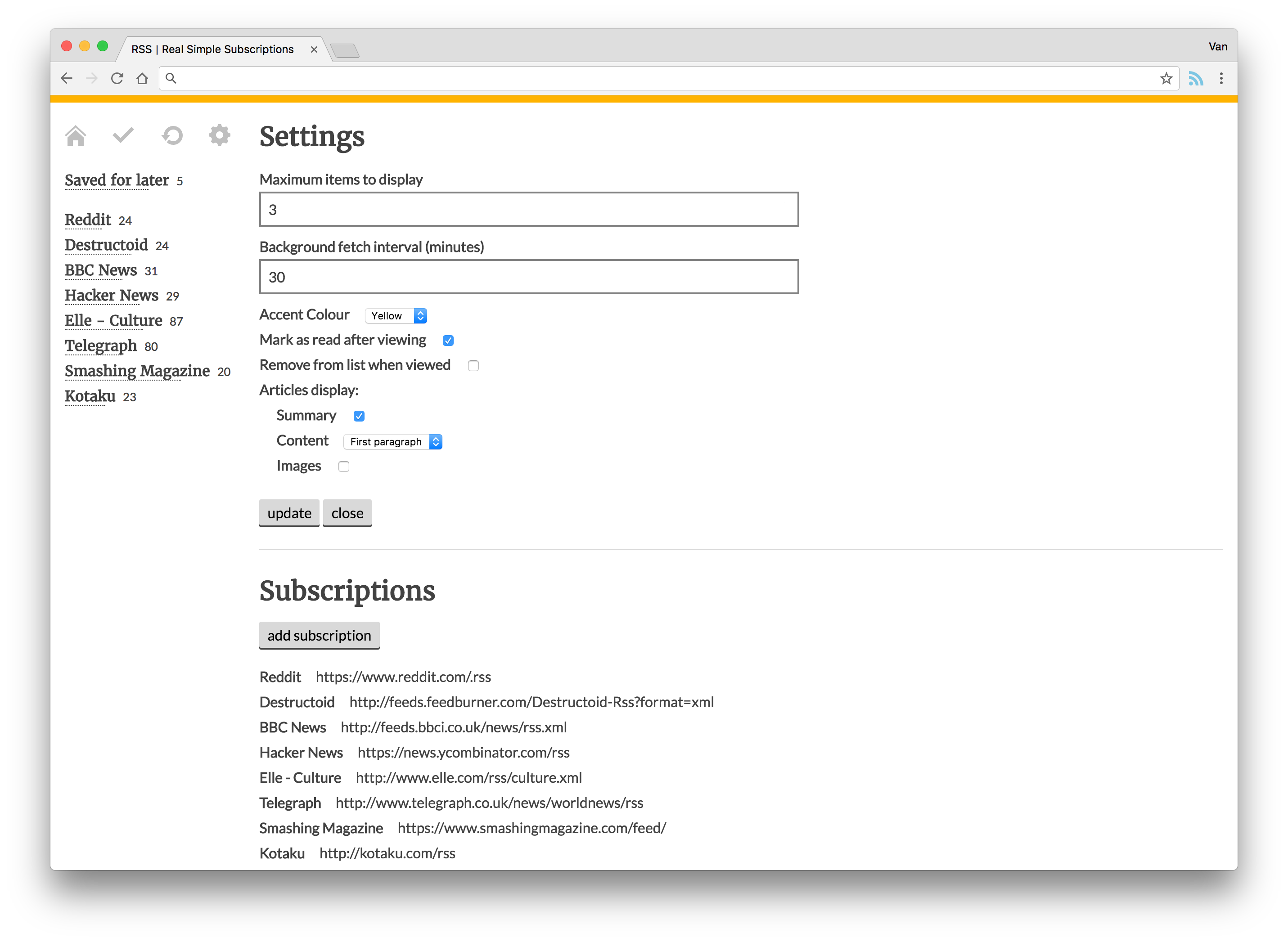
Task: Open Saved for later list
Action: click(x=117, y=180)
